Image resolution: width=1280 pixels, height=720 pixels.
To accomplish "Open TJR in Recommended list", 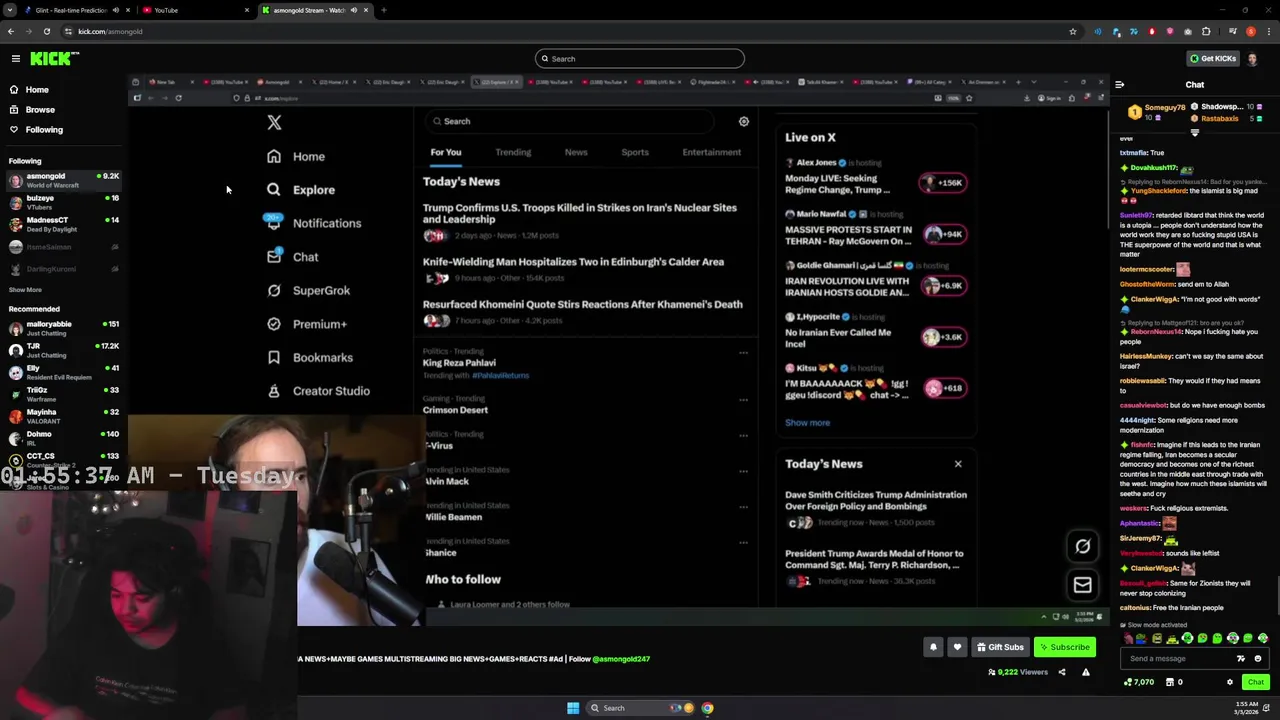I will tap(64, 350).
